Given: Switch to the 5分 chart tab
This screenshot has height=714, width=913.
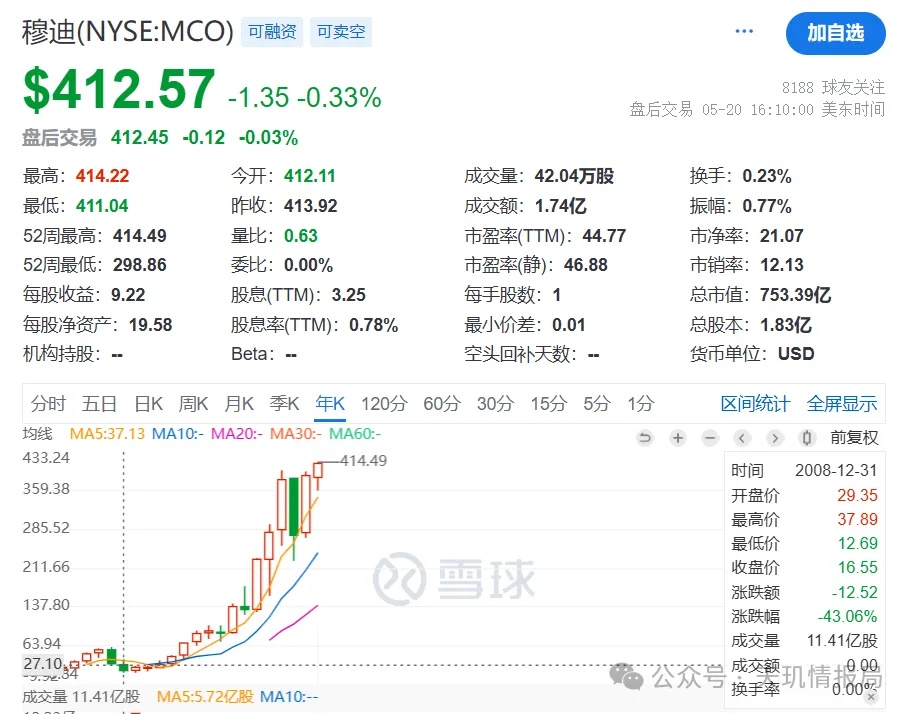Looking at the screenshot, I should (x=597, y=404).
